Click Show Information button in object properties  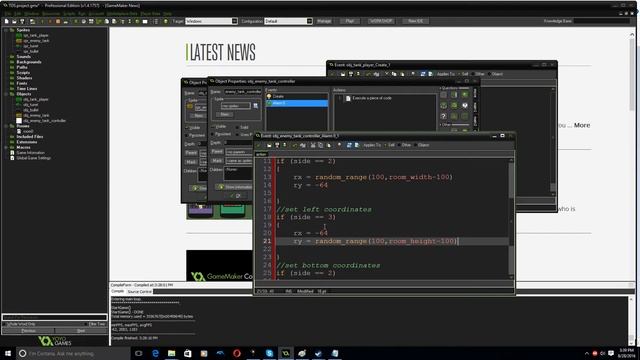click(234, 187)
